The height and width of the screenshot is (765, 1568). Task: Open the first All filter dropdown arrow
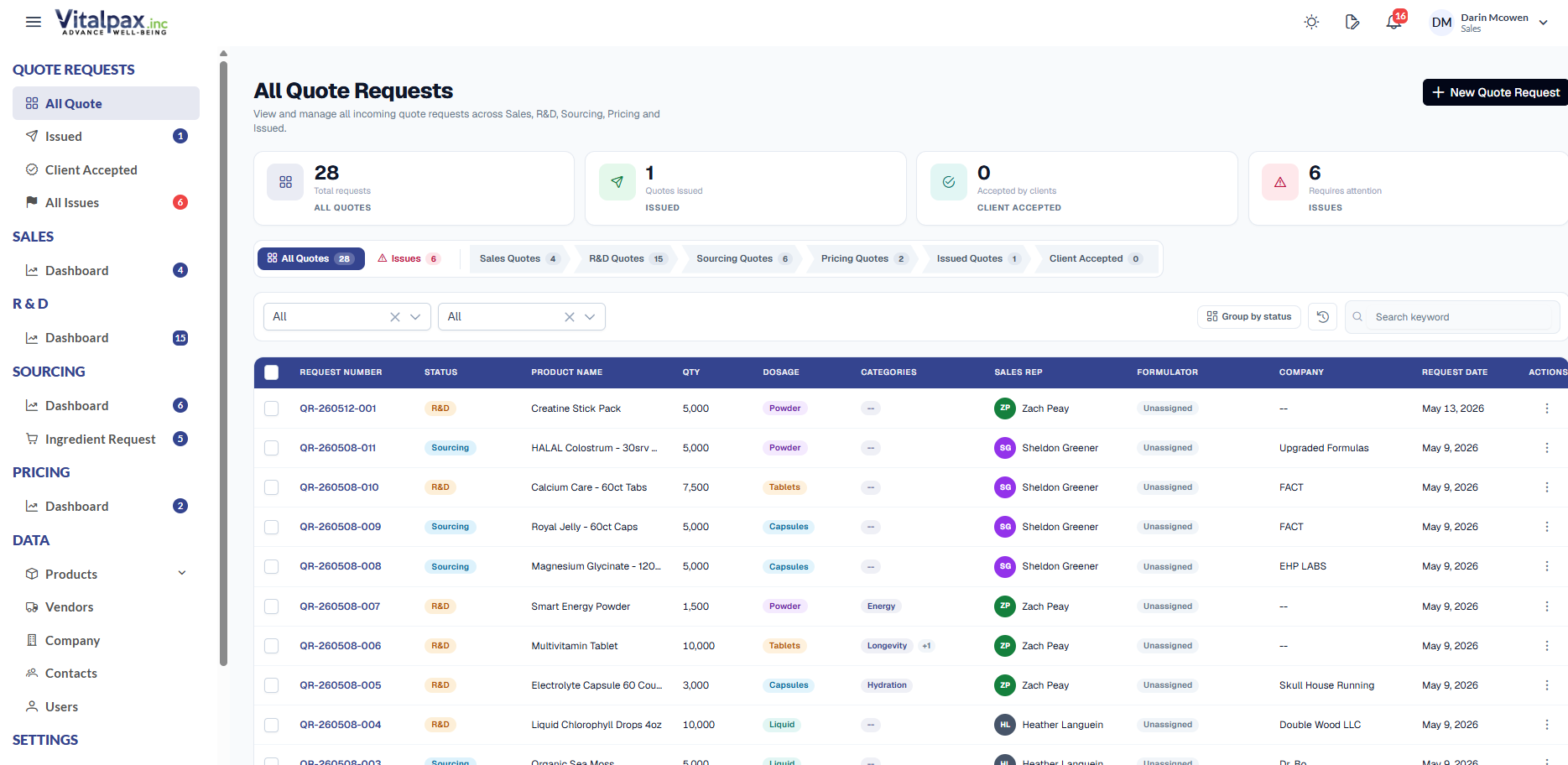(x=415, y=316)
